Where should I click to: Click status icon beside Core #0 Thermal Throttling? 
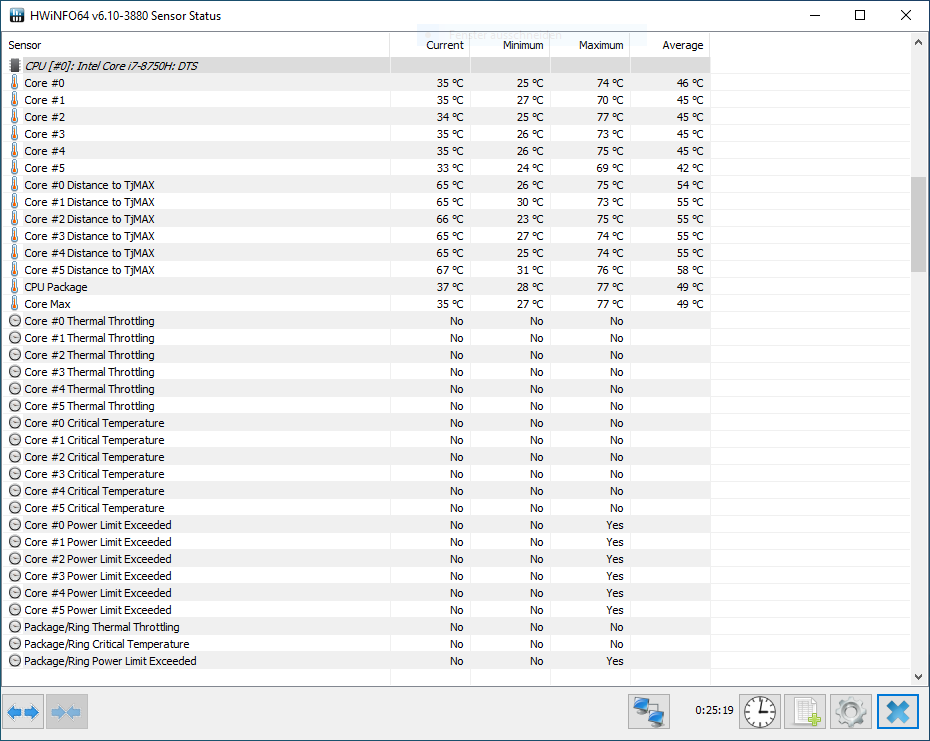pos(15,321)
